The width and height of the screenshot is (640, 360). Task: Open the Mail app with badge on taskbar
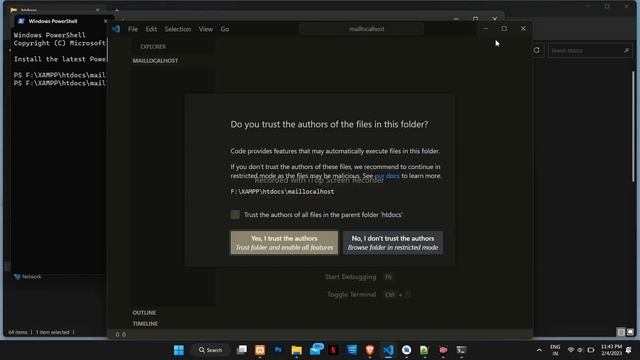[x=316, y=349]
